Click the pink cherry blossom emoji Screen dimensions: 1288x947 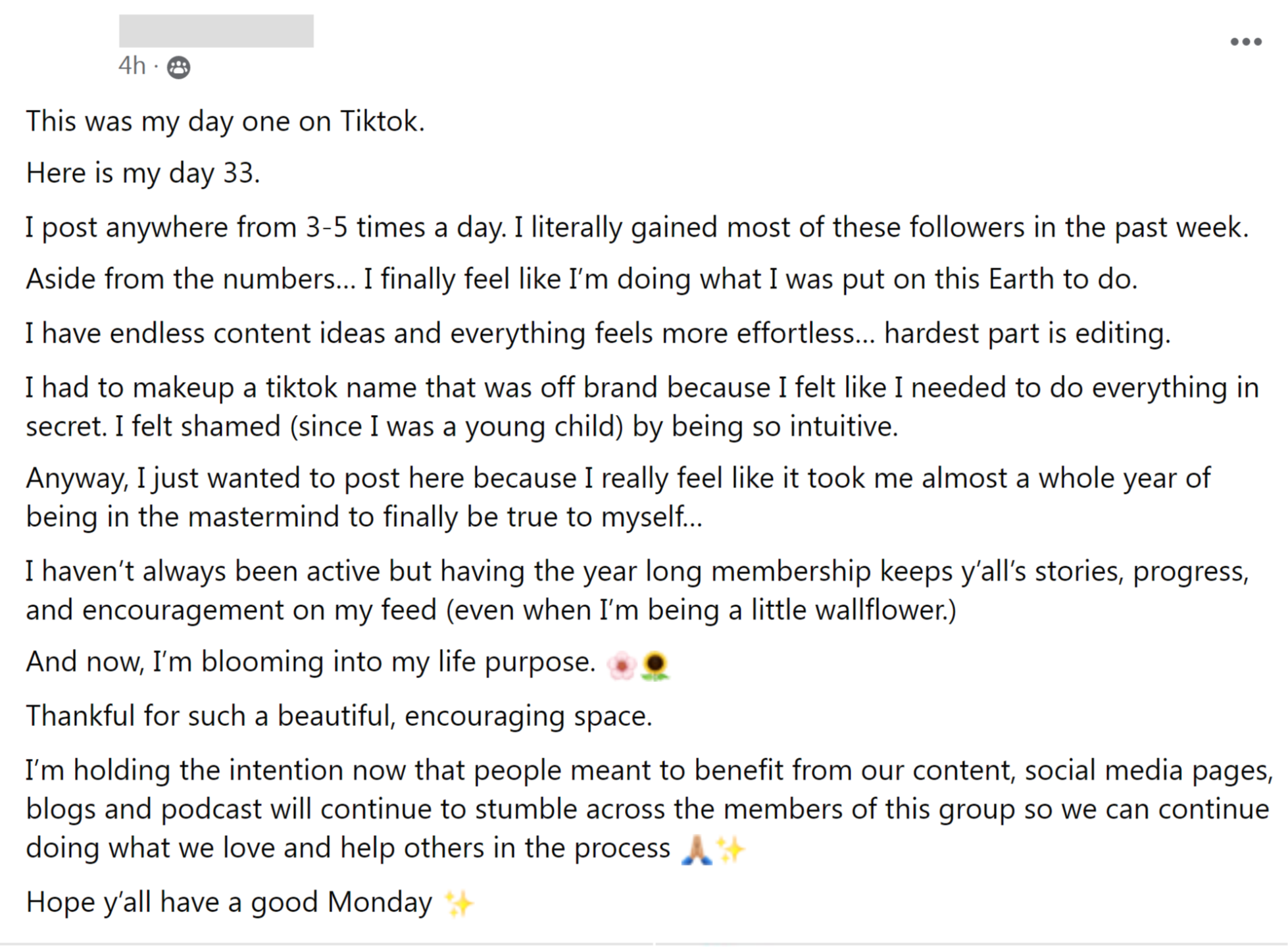pos(620,665)
